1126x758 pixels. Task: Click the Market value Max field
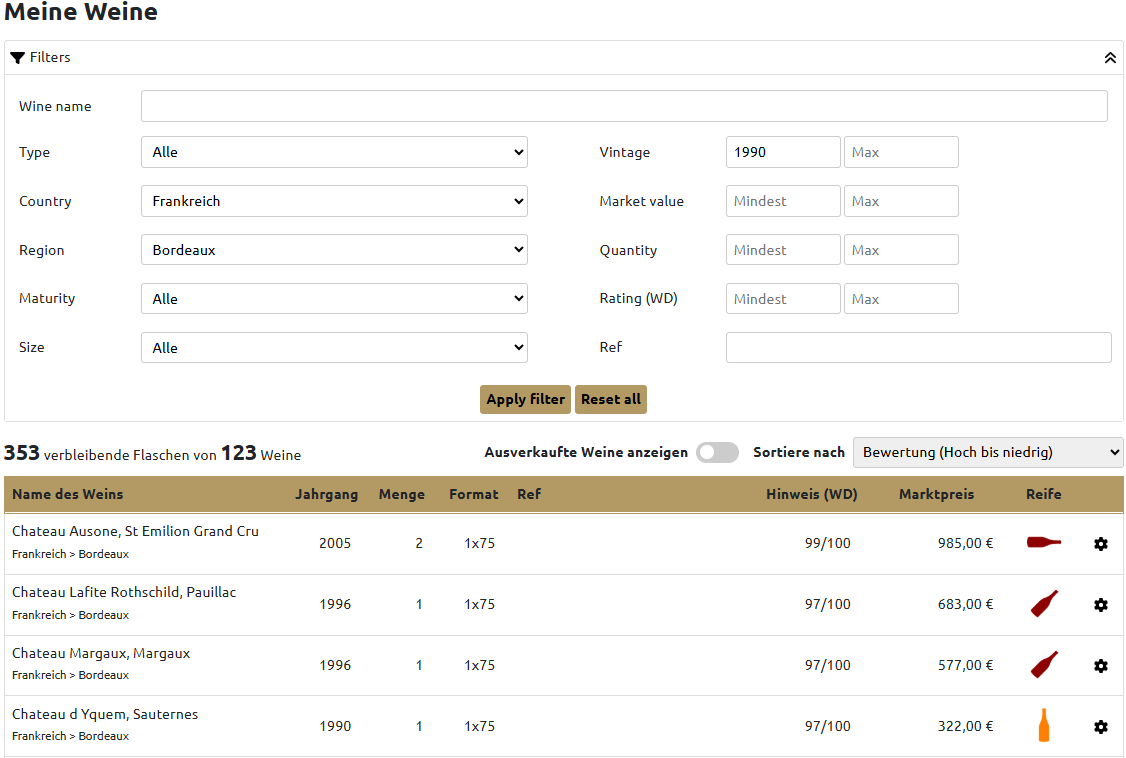tap(901, 201)
